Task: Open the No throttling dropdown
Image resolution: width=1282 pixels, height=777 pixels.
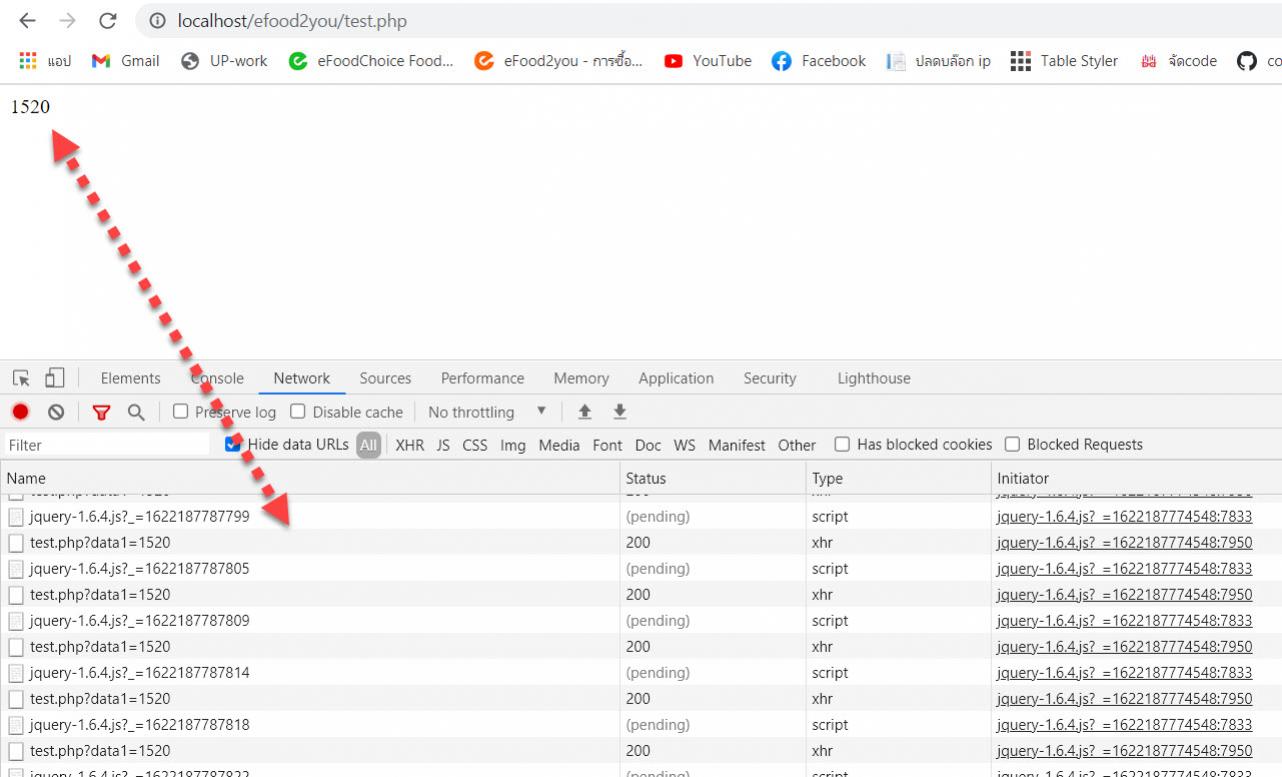Action: coord(487,412)
